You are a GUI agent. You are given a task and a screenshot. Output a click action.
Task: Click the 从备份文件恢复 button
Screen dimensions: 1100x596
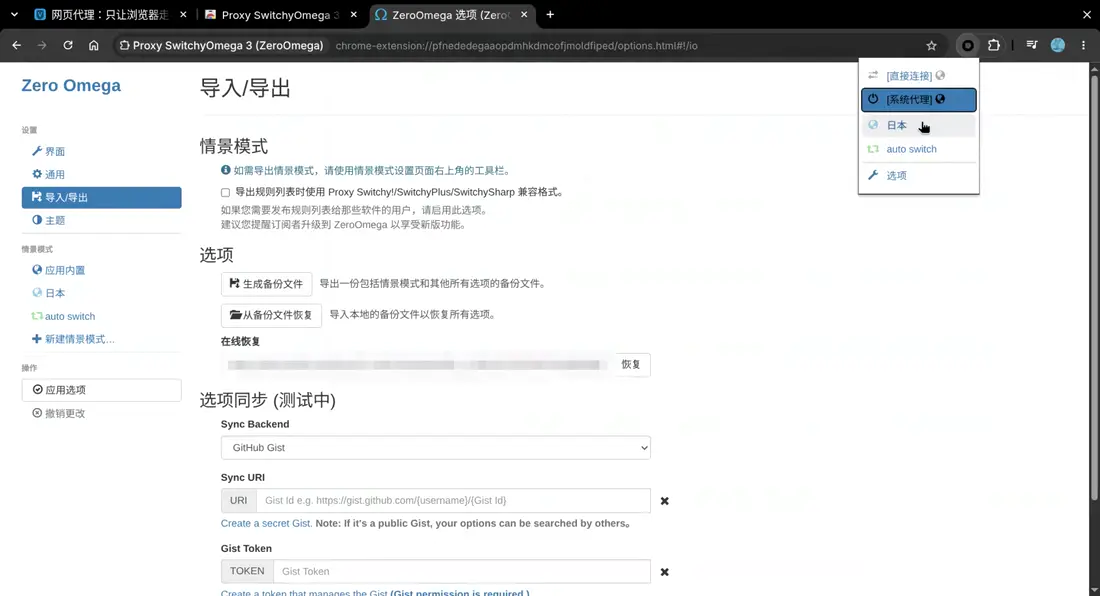pyautogui.click(x=271, y=315)
